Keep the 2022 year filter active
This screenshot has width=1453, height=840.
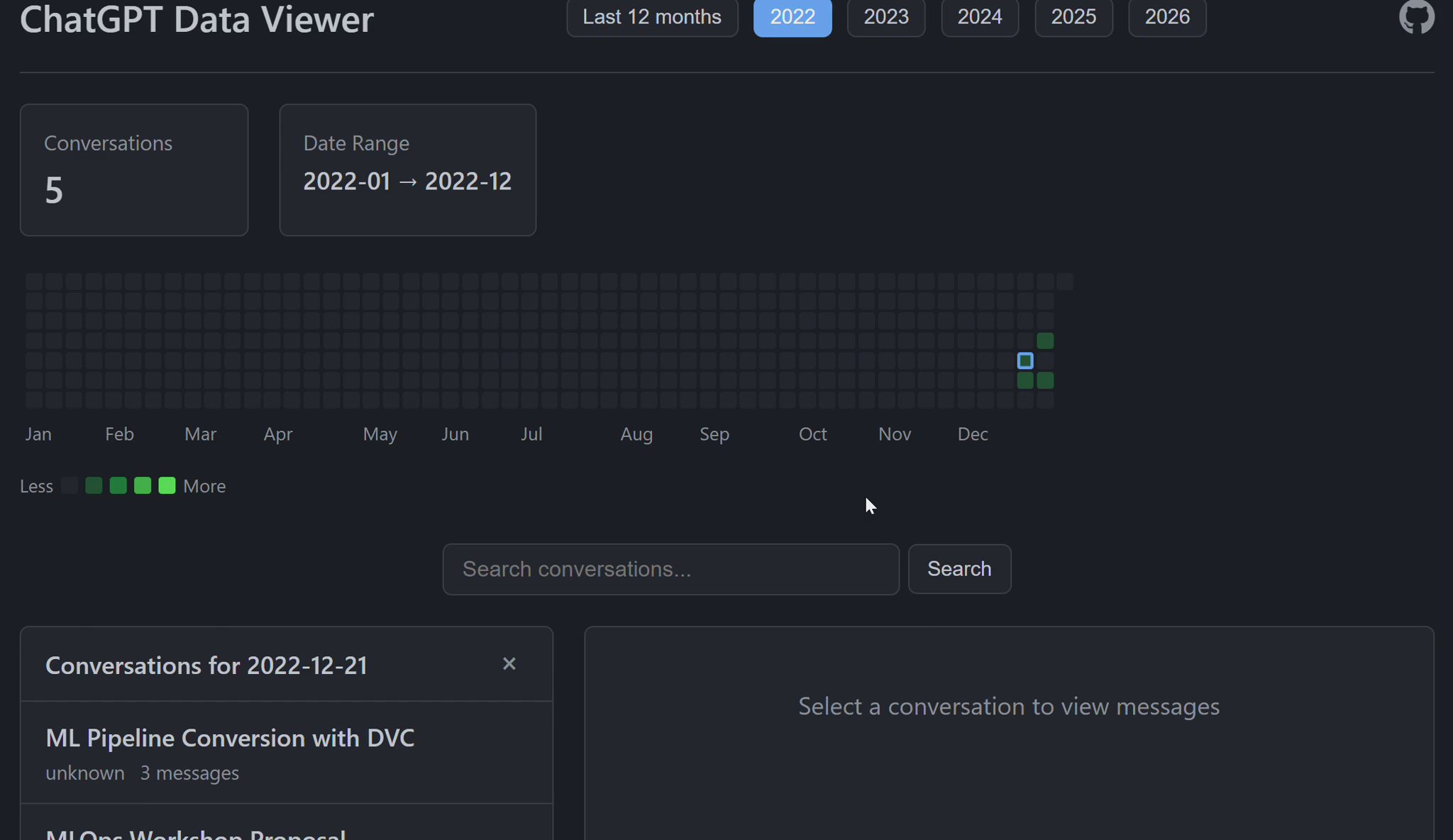792,17
